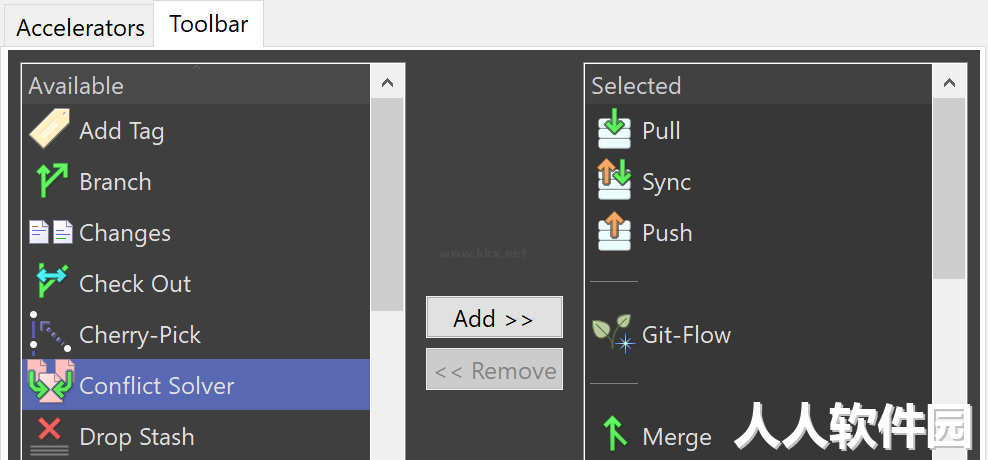Select the Sync icon in Selected list
This screenshot has width=988, height=460.
(614, 180)
